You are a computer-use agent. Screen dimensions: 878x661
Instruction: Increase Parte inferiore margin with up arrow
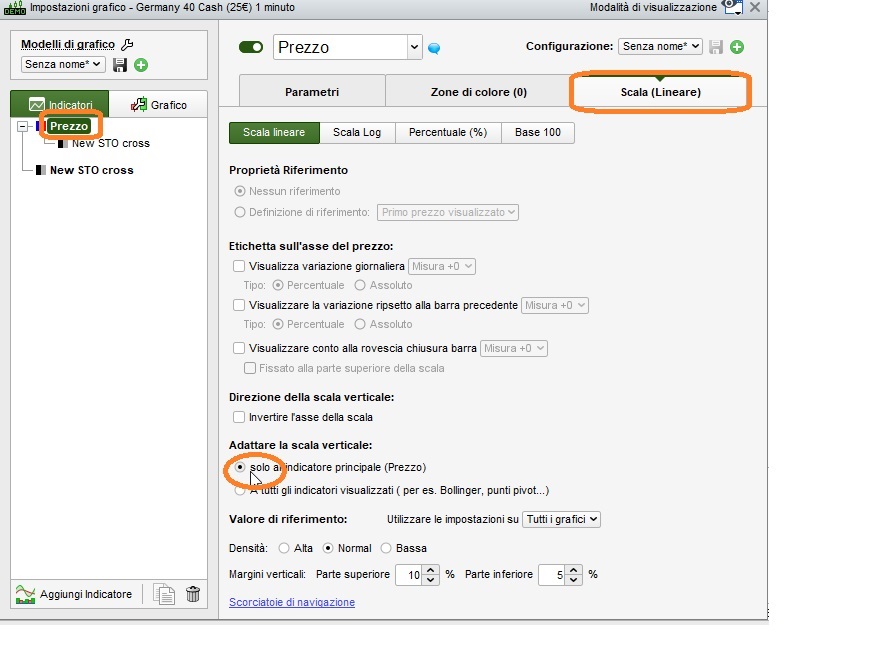(x=573, y=570)
